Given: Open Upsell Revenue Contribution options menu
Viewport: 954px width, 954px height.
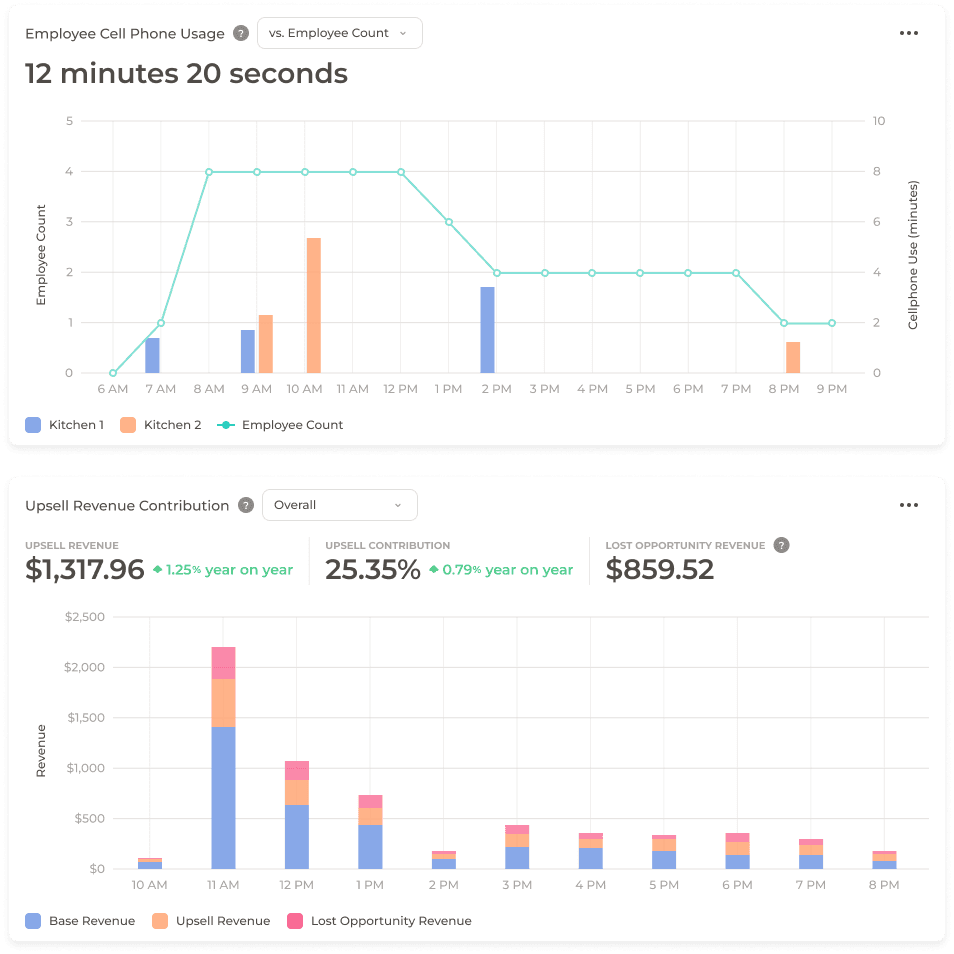Looking at the screenshot, I should [908, 505].
